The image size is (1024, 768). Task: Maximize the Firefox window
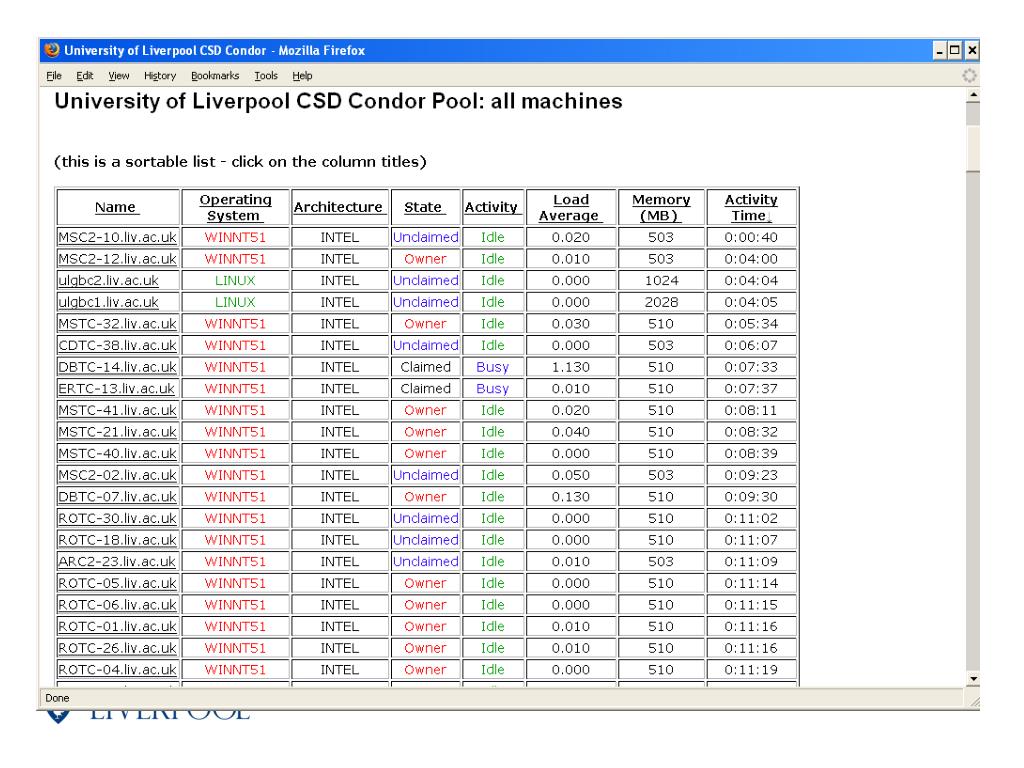pyautogui.click(x=955, y=50)
